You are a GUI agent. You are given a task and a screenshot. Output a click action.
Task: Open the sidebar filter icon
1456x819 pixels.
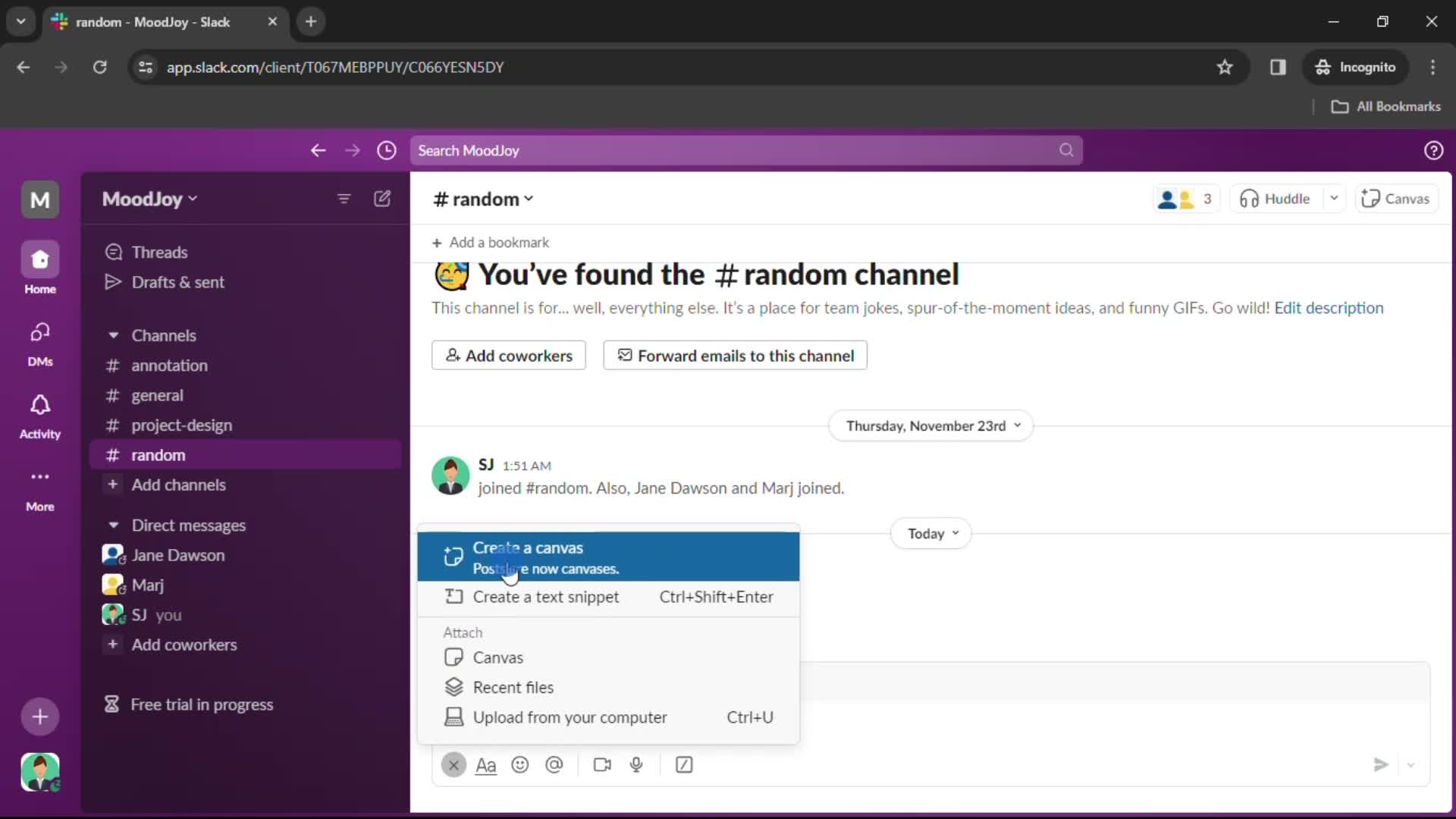coord(344,199)
